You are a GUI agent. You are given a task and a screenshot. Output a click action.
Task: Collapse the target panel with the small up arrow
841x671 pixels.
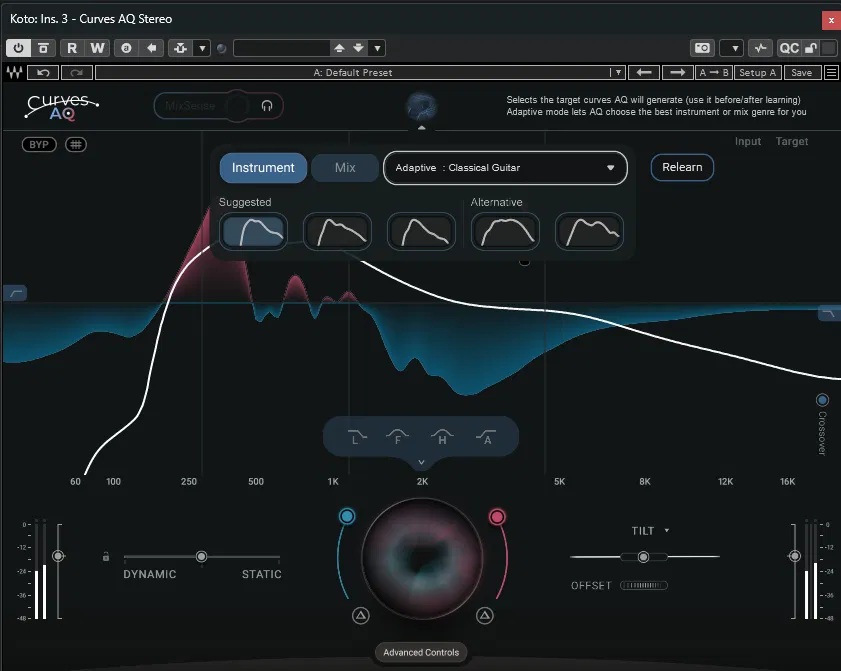point(422,128)
